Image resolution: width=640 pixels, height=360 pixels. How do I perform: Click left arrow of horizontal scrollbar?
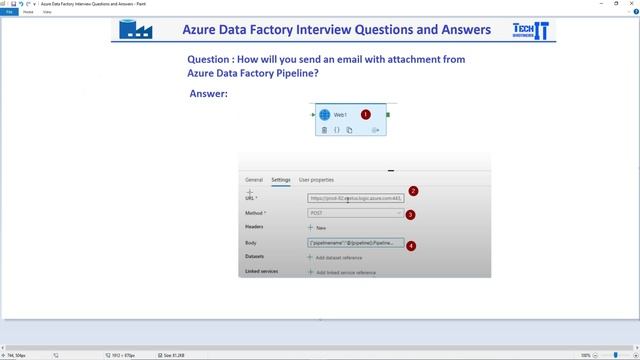pyautogui.click(x=2, y=348)
